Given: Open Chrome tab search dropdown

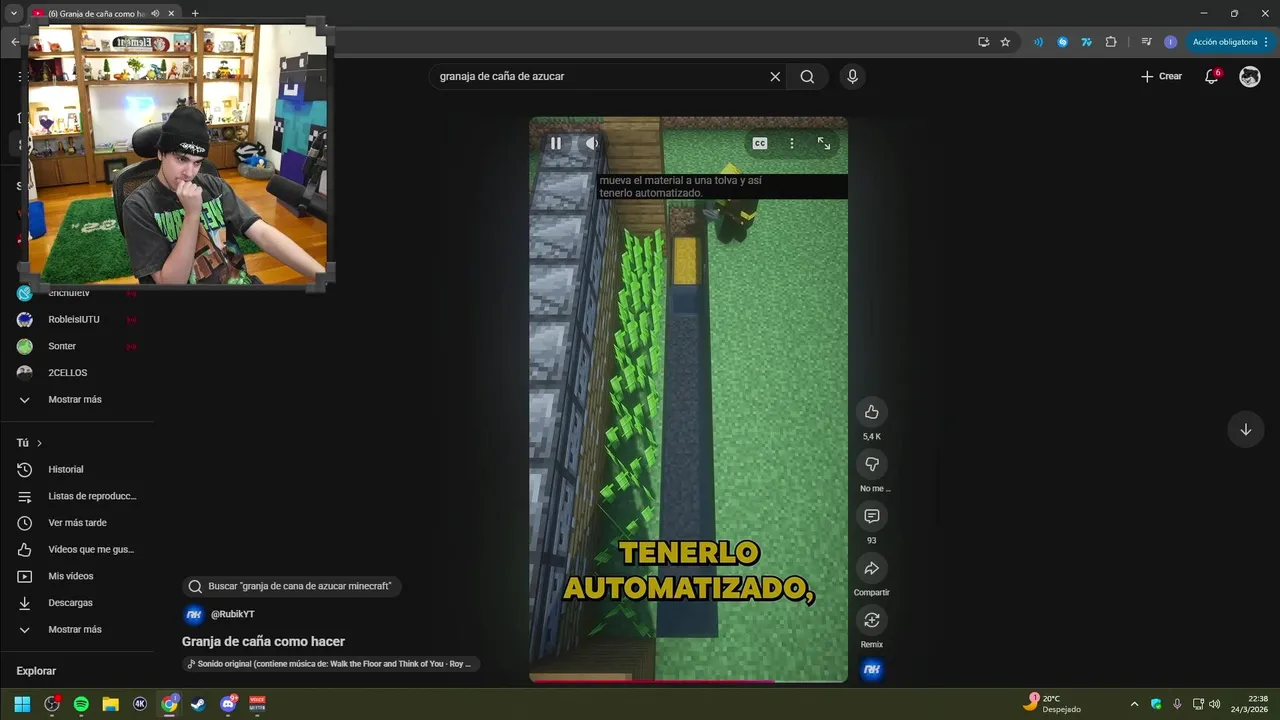Looking at the screenshot, I should point(14,14).
